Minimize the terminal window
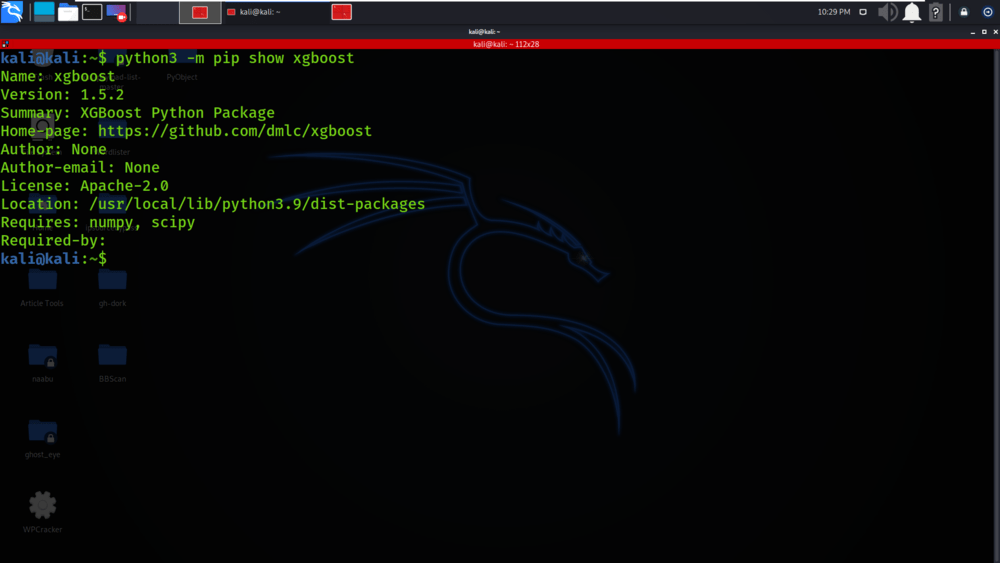Image resolution: width=1000 pixels, height=563 pixels. [x=973, y=32]
